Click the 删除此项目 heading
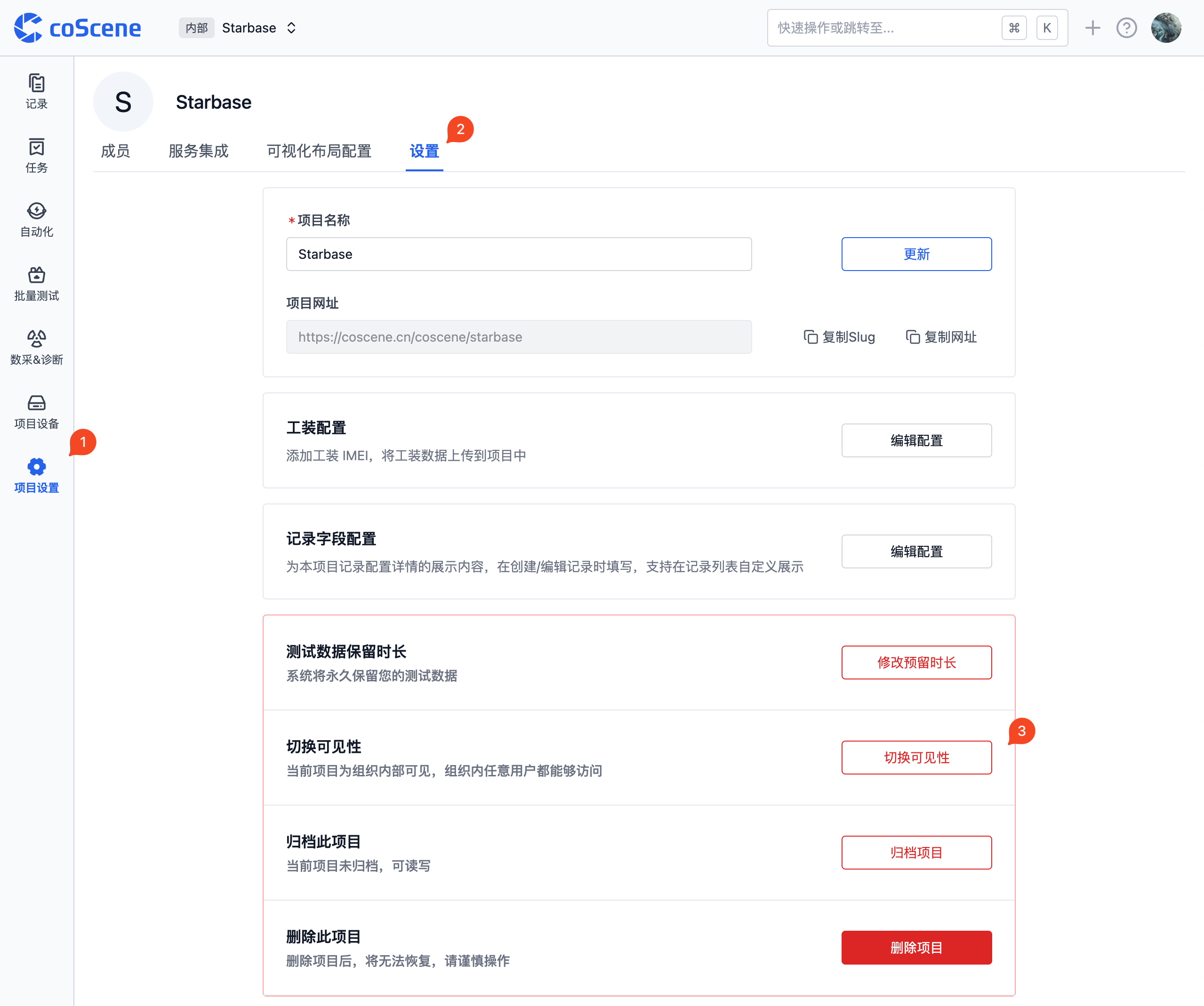 click(323, 937)
